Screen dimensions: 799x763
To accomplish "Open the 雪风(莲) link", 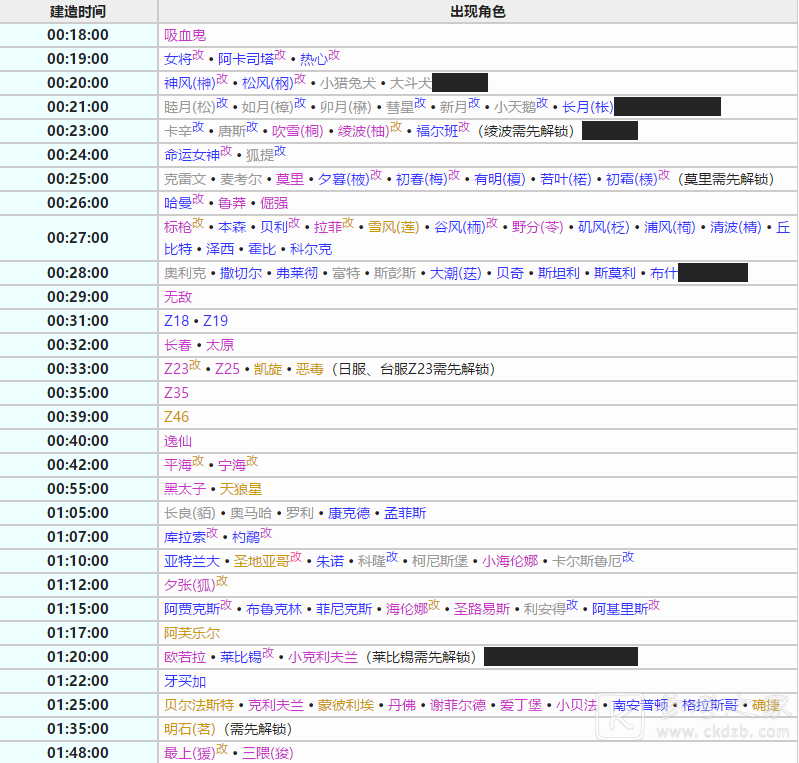I will [394, 227].
